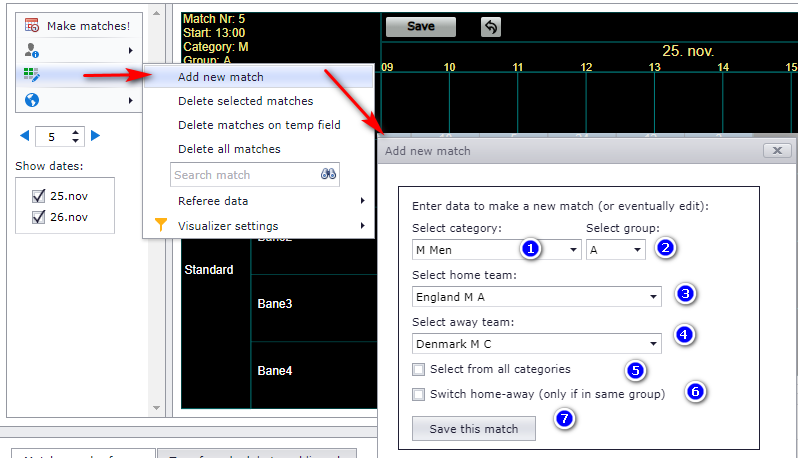798x458 pixels.
Task: Click the Visualizer settings funnel icon
Action: (x=160, y=225)
